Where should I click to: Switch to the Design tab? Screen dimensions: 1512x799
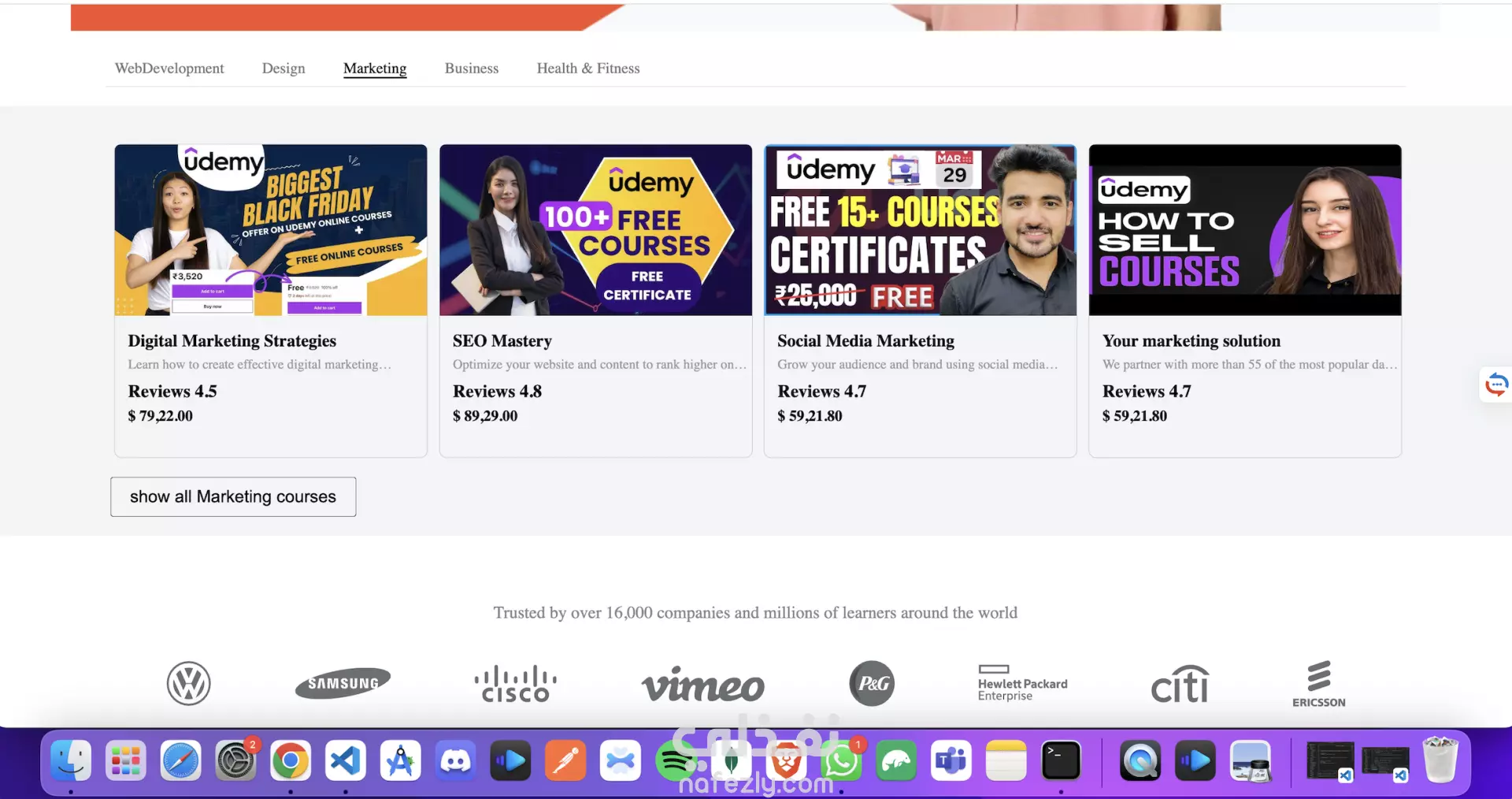point(283,69)
